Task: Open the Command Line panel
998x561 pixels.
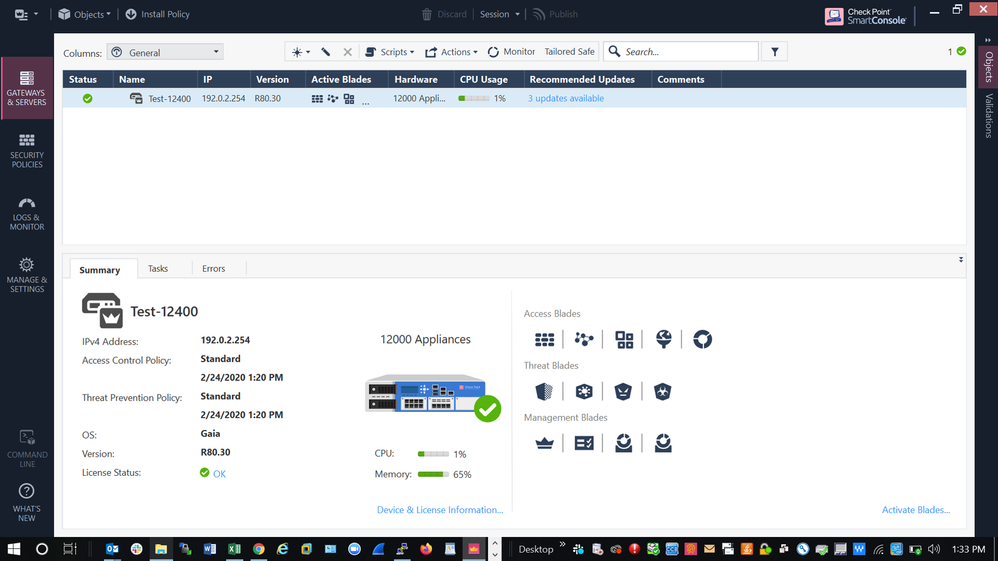Action: pyautogui.click(x=27, y=448)
